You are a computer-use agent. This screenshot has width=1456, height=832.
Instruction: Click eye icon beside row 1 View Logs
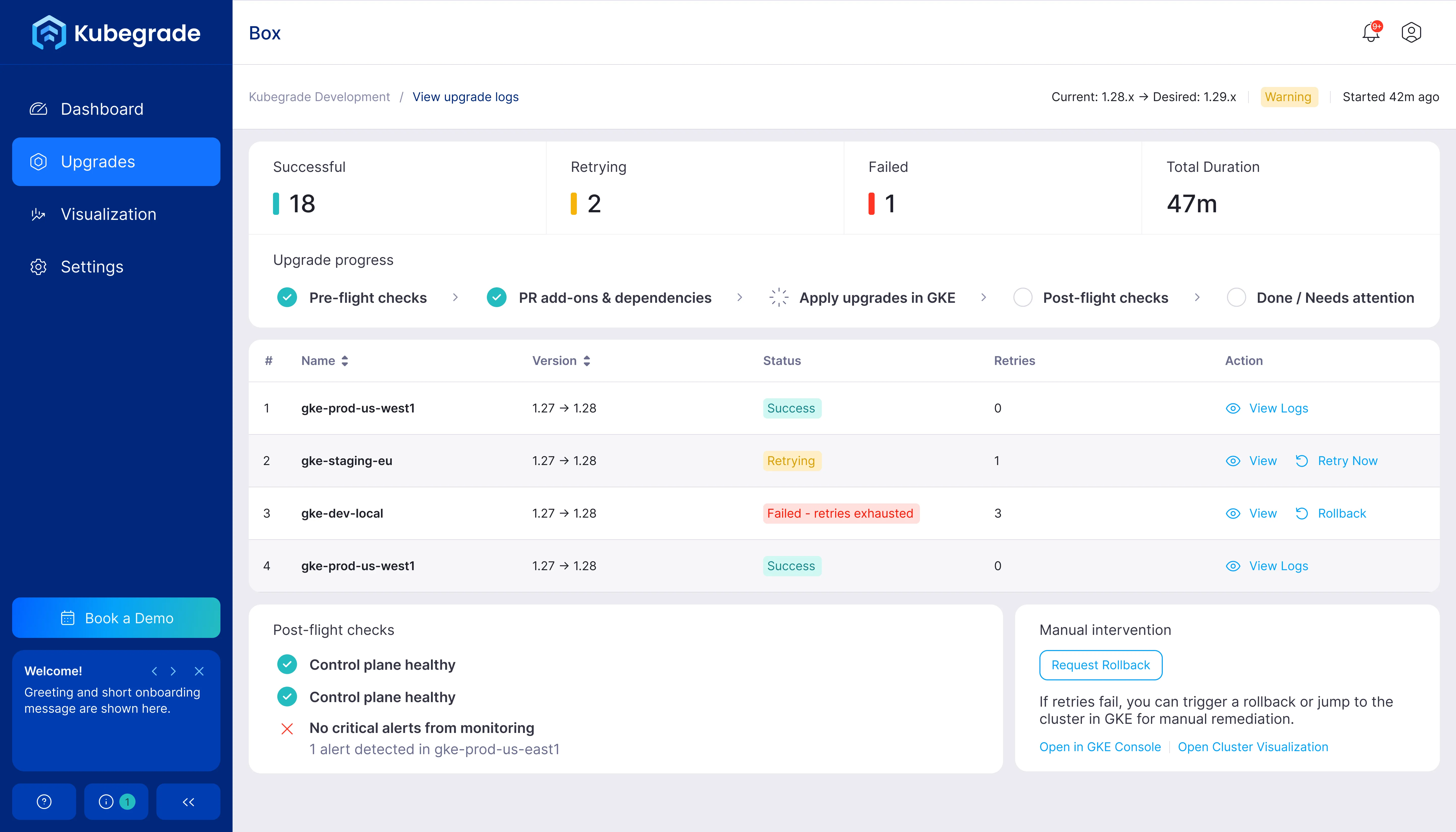tap(1233, 409)
